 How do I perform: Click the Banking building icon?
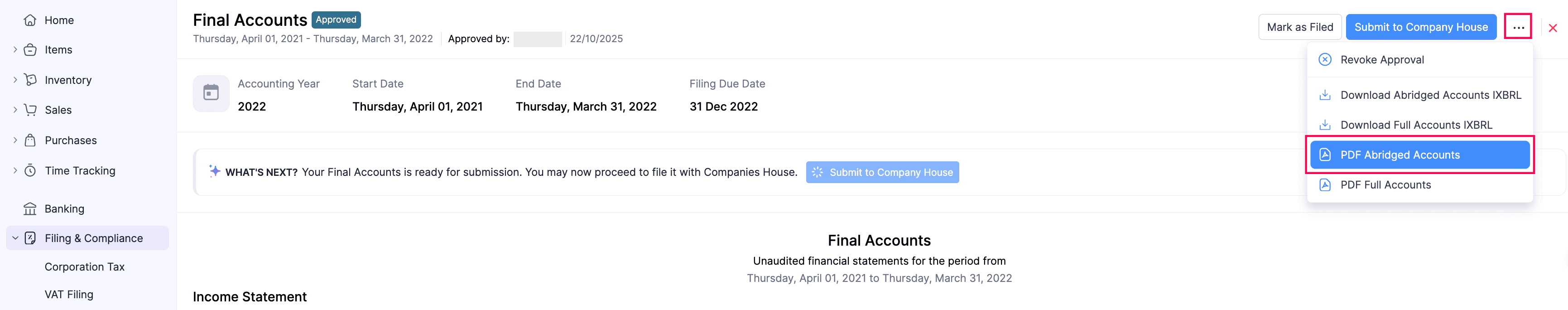tap(30, 209)
